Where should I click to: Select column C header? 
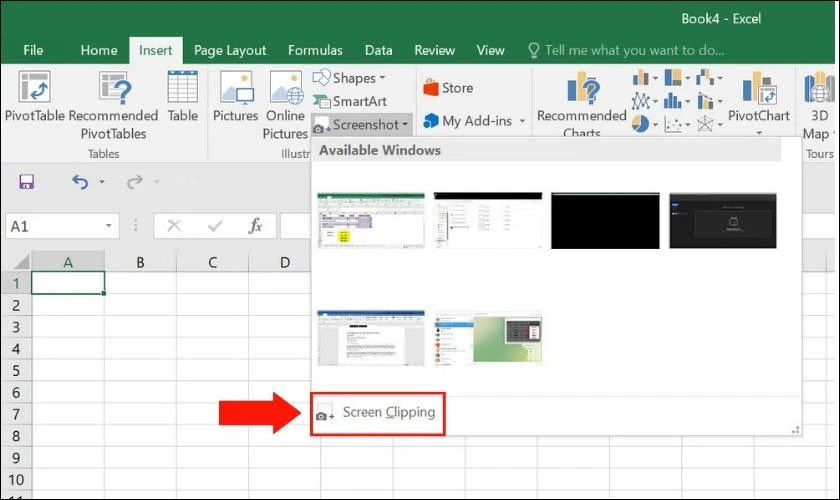[x=213, y=262]
